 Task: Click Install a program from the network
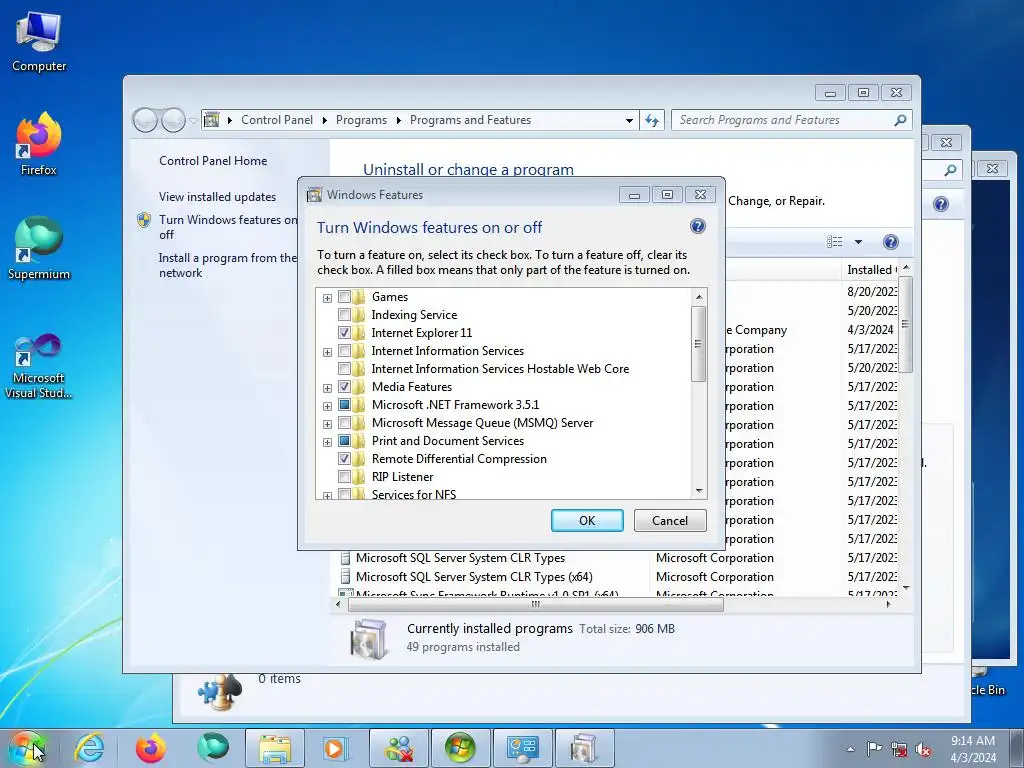pos(227,265)
